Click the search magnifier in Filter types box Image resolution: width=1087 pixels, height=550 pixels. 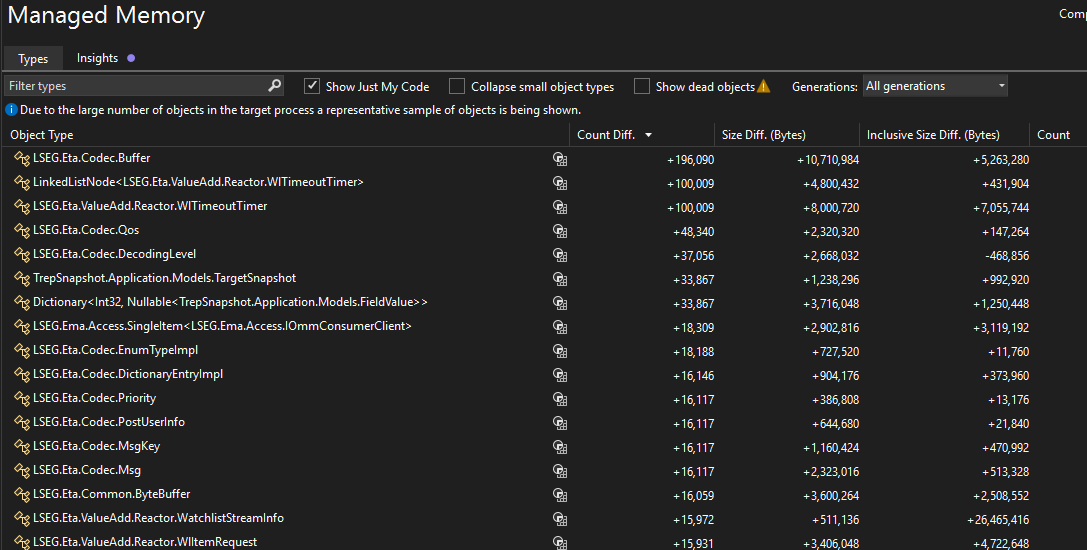point(275,85)
